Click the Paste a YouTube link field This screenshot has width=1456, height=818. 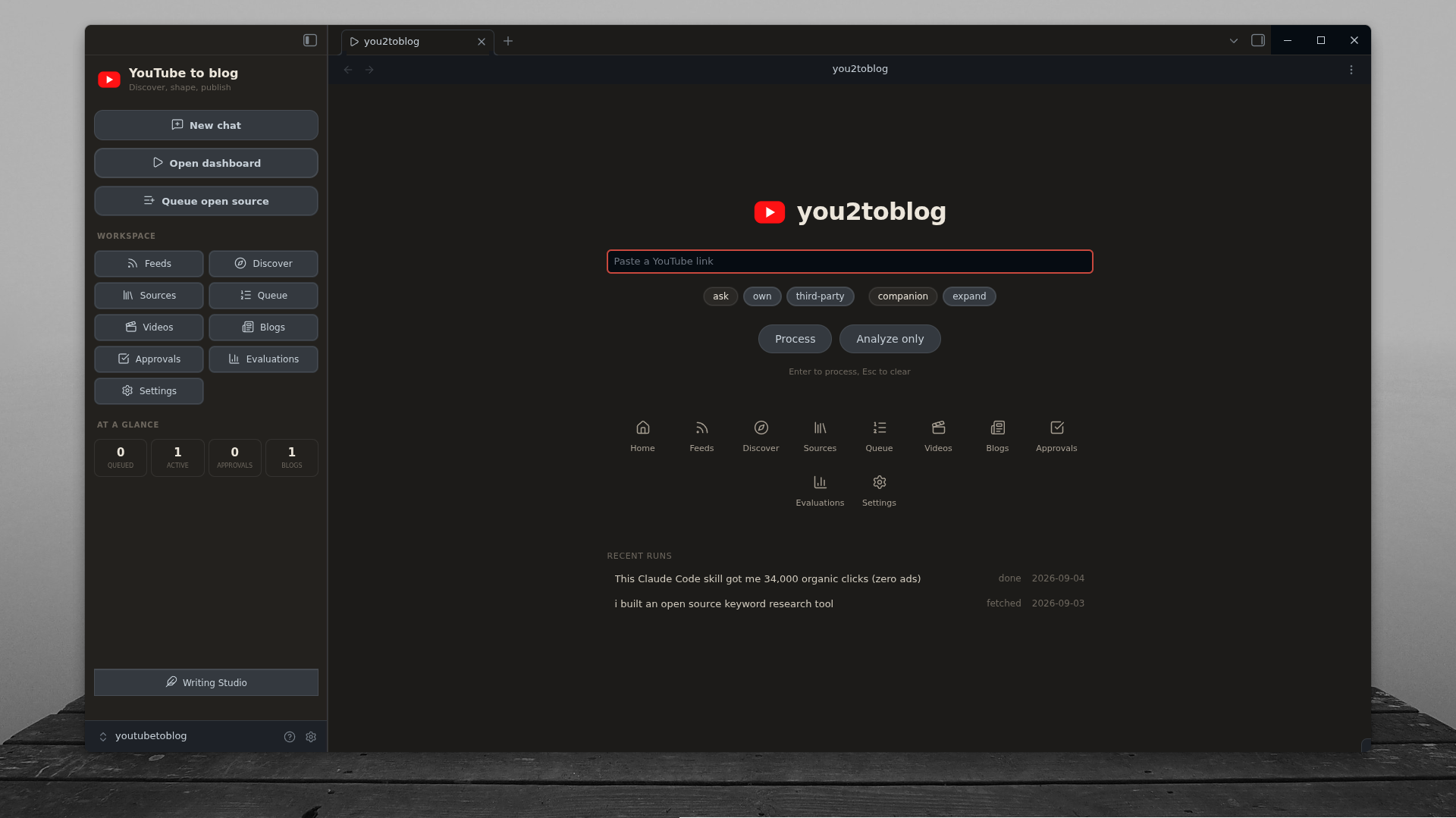pyautogui.click(x=849, y=262)
